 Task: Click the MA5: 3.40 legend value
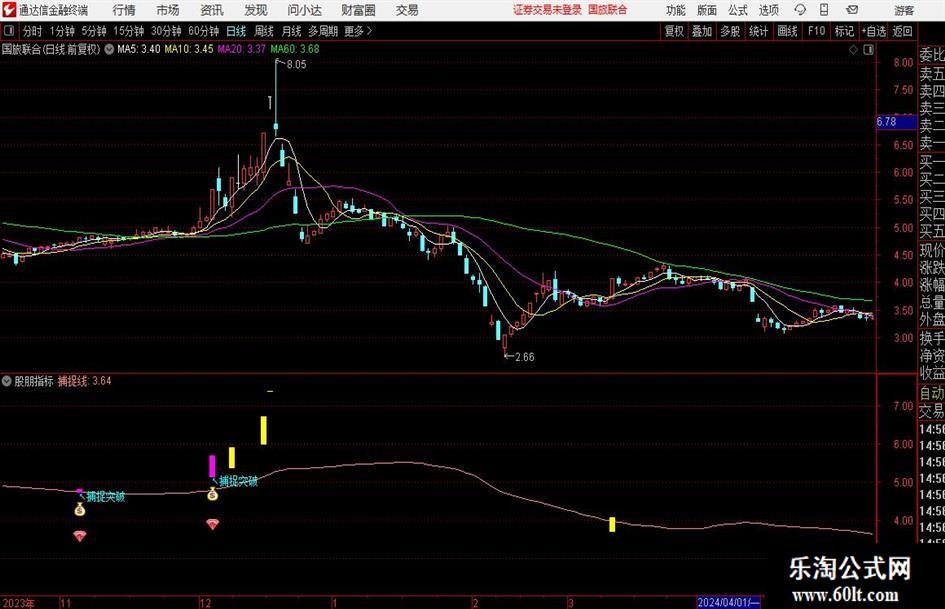[x=139, y=49]
